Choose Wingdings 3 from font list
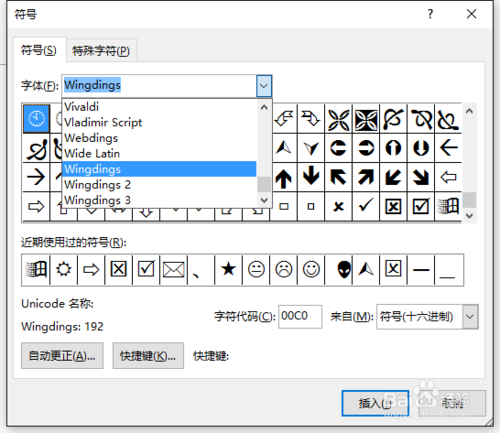Screen dimensions: 500x433 click(159, 200)
